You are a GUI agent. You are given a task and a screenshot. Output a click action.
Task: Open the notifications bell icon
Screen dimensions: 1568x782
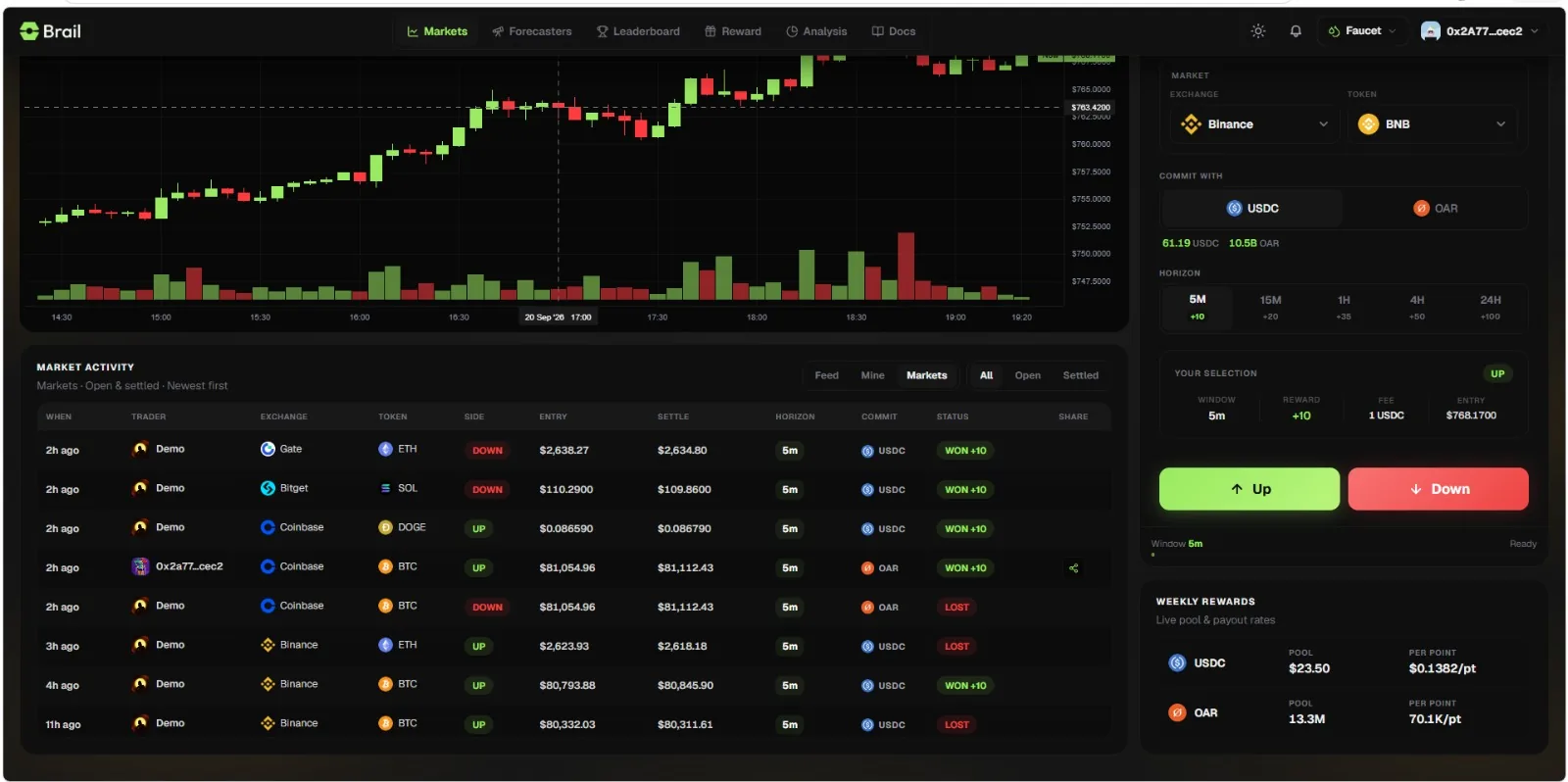coord(1296,31)
